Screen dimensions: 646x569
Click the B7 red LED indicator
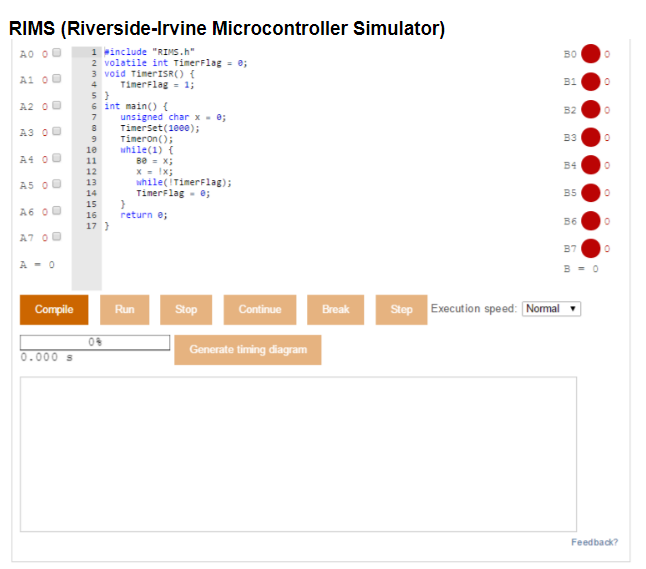coord(591,247)
